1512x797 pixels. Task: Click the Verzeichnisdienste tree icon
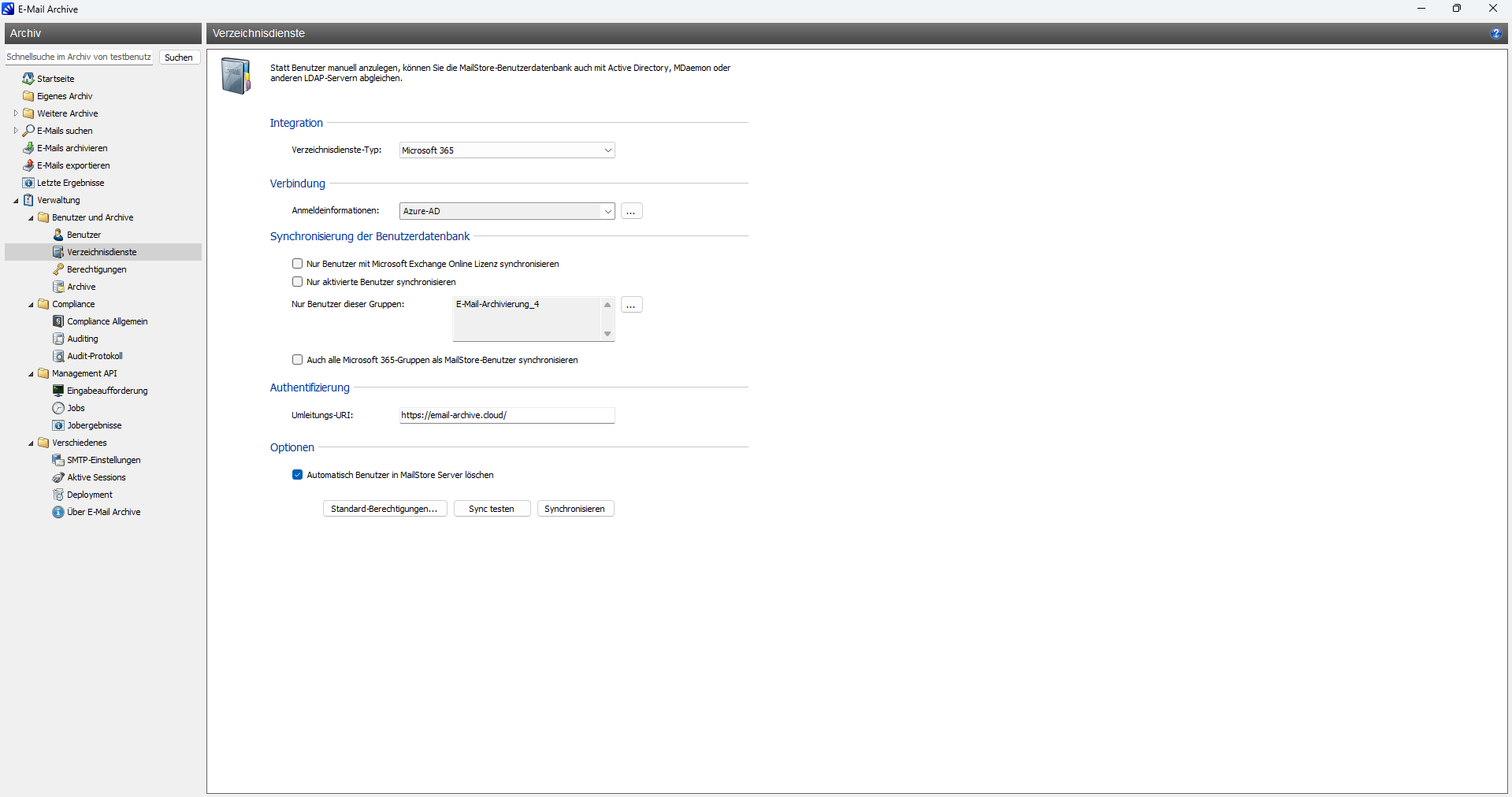point(58,252)
